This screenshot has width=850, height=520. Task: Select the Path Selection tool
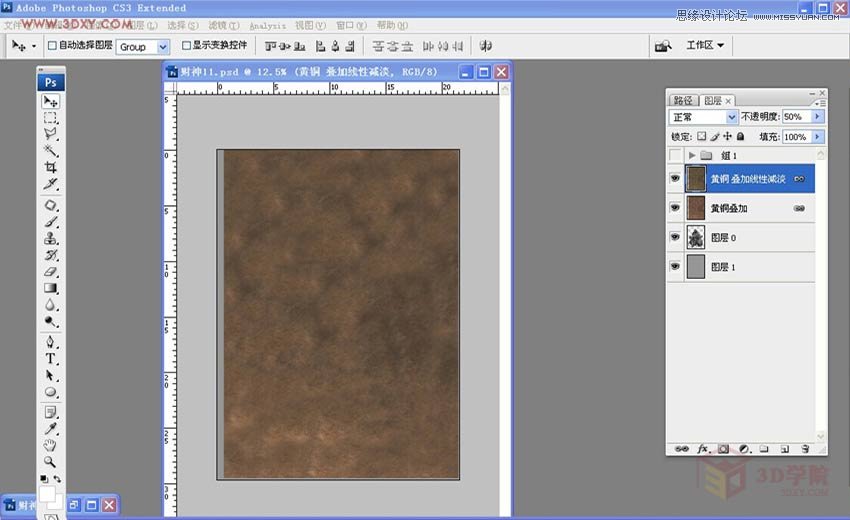50,375
